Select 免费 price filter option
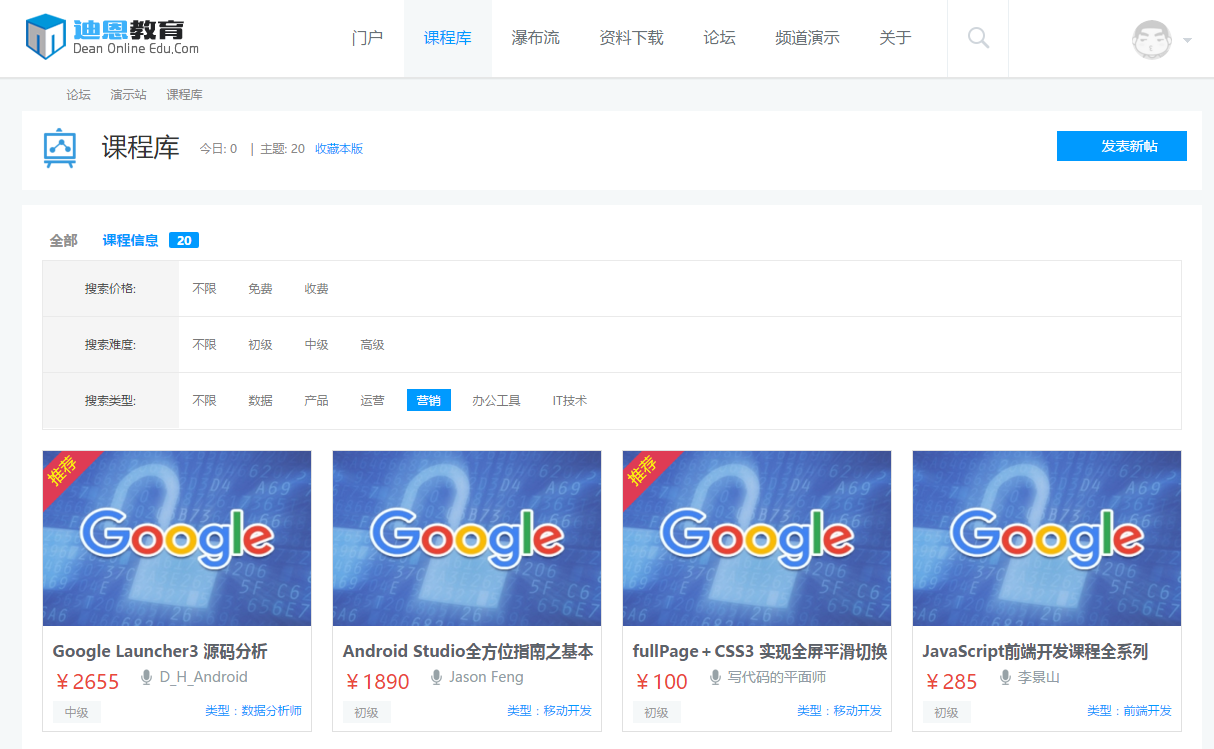Image resolution: width=1214 pixels, height=749 pixels. 260,289
